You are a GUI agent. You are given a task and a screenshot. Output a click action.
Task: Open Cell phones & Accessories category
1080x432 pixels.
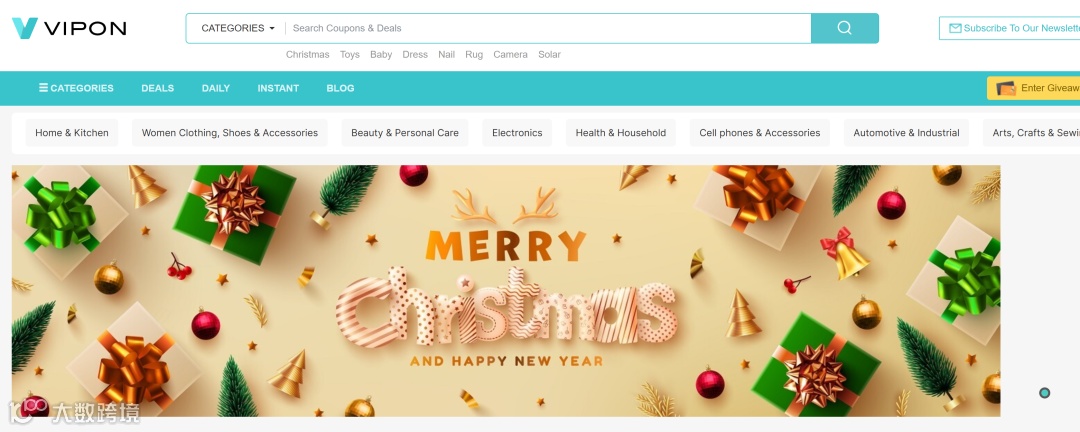tap(760, 133)
